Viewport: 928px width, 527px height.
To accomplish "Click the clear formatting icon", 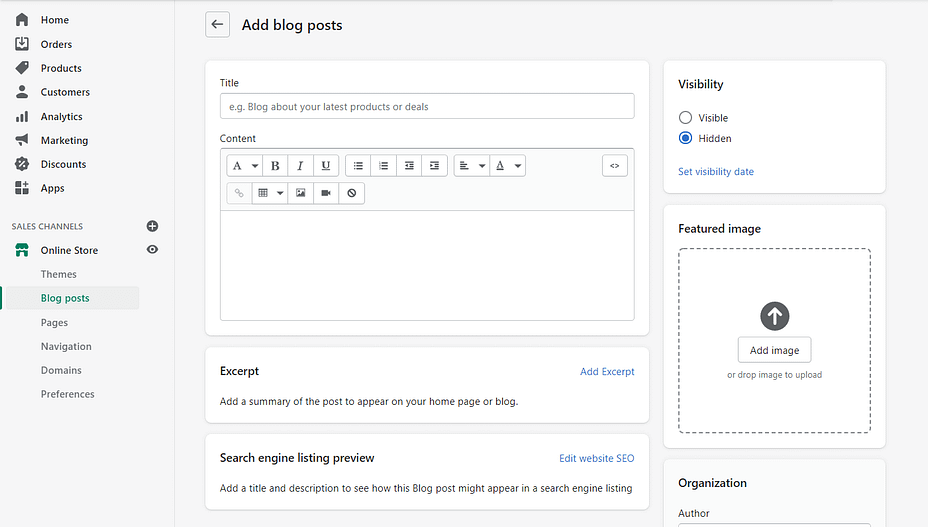I will [x=352, y=193].
